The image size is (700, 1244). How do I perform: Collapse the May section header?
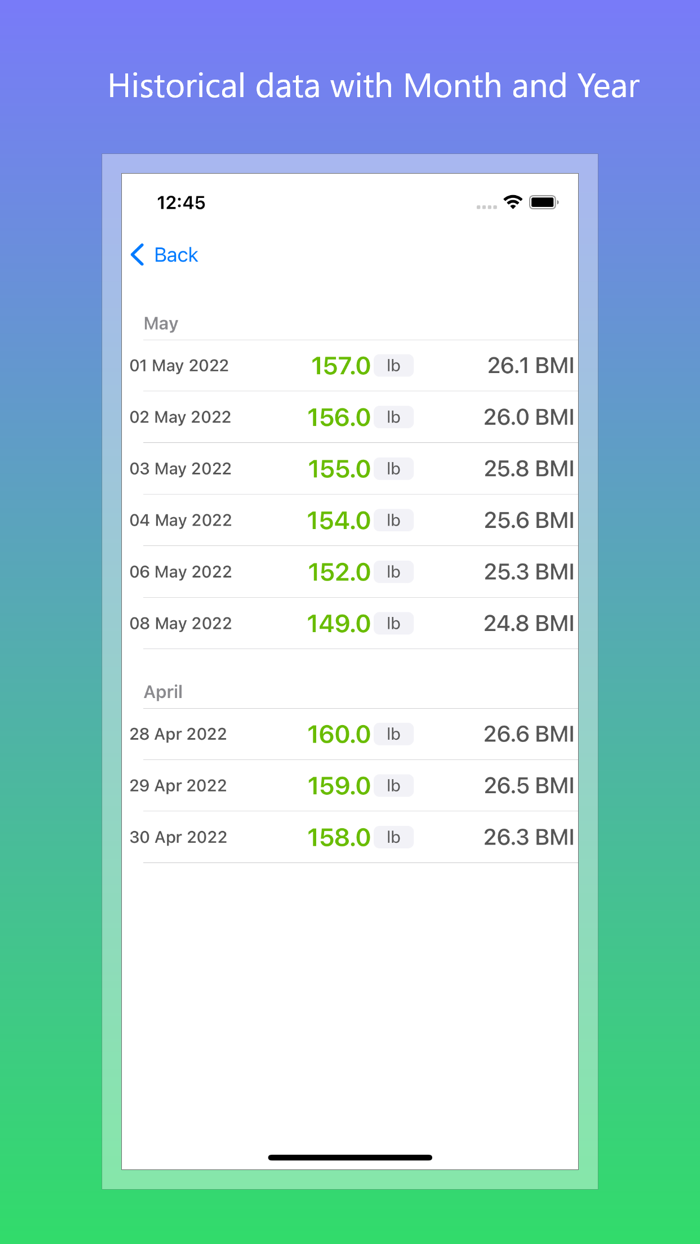tap(162, 323)
